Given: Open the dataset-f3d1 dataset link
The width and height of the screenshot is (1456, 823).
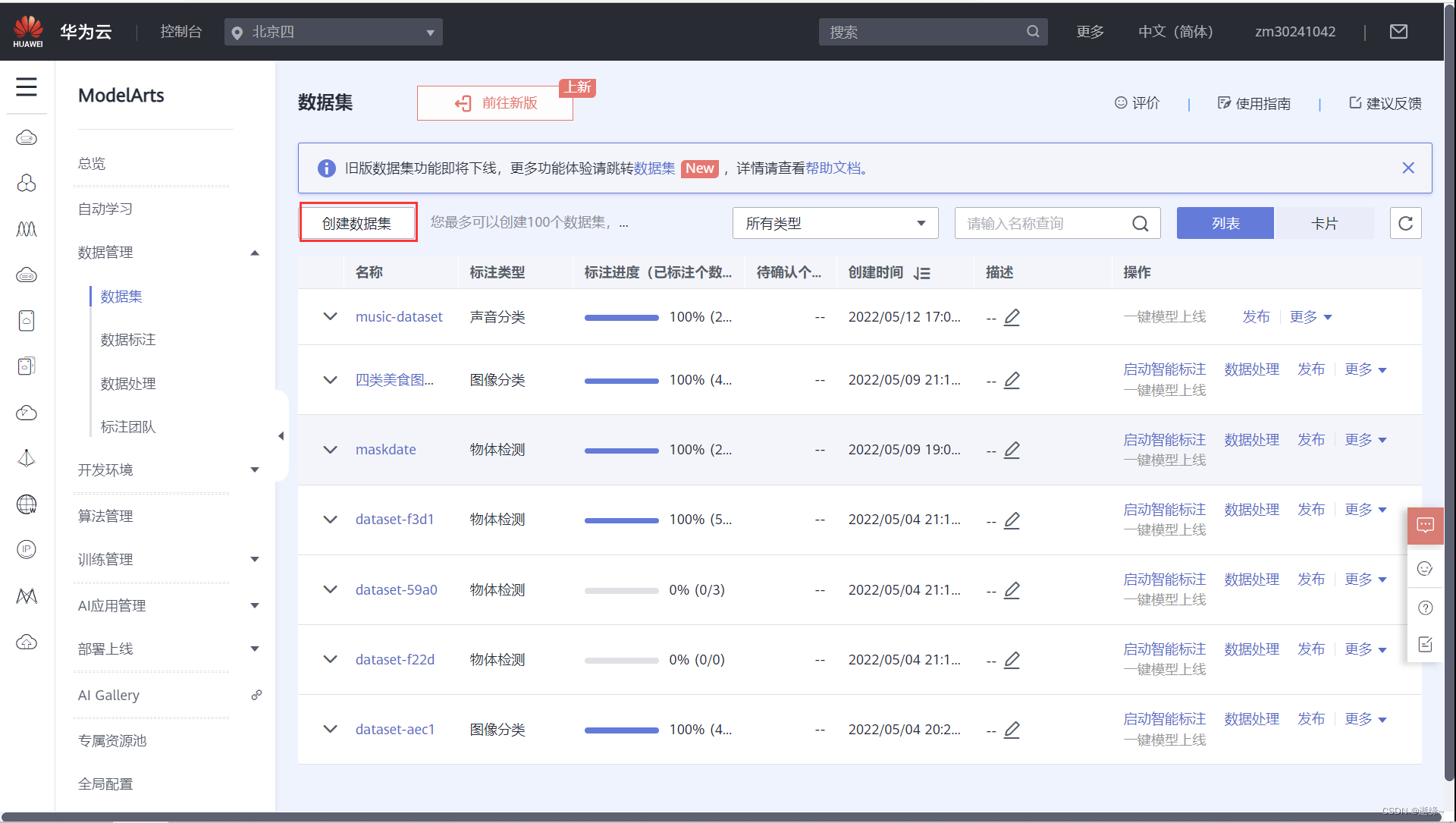Looking at the screenshot, I should [394, 520].
